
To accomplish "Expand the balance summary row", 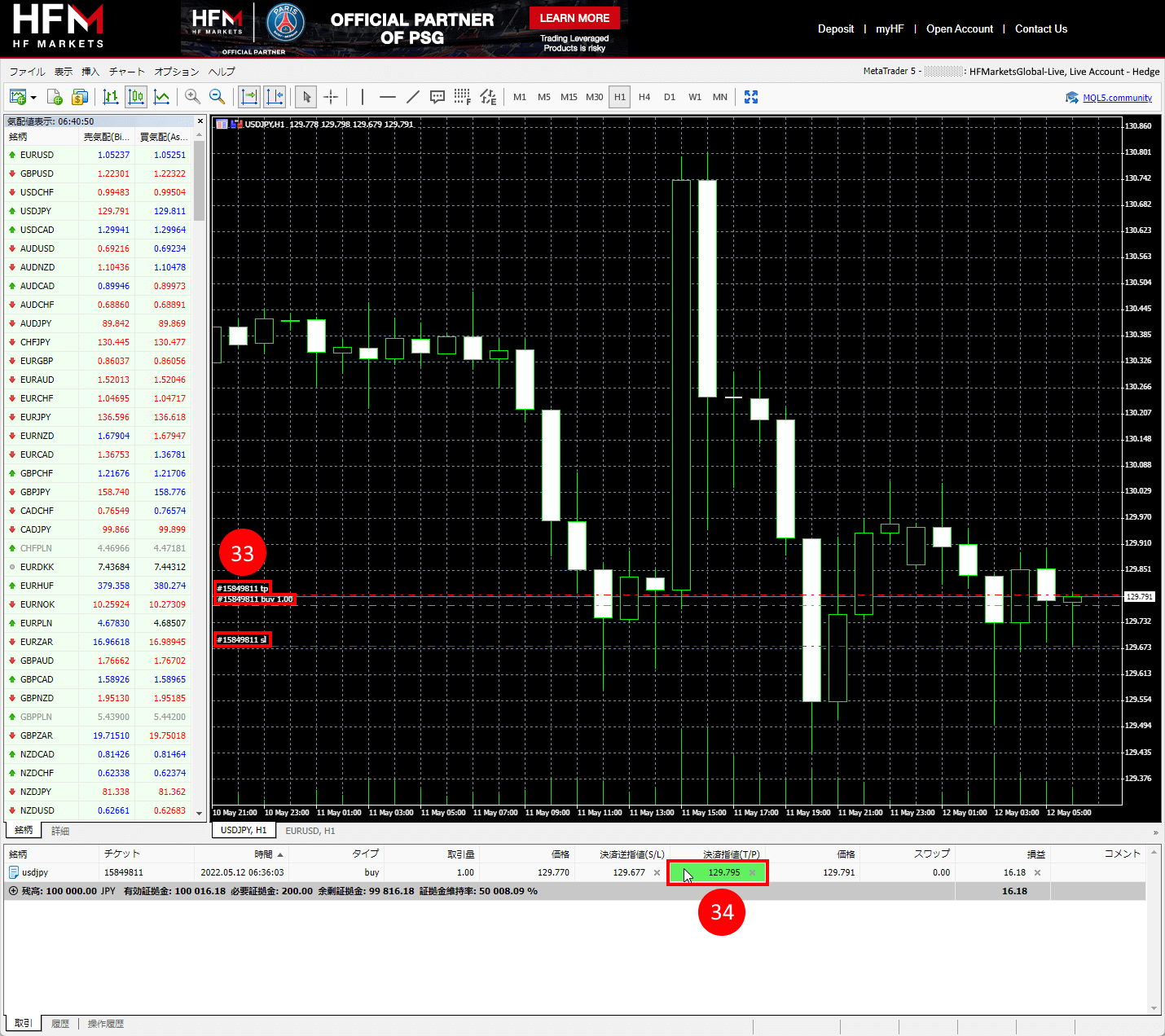I will [x=13, y=891].
